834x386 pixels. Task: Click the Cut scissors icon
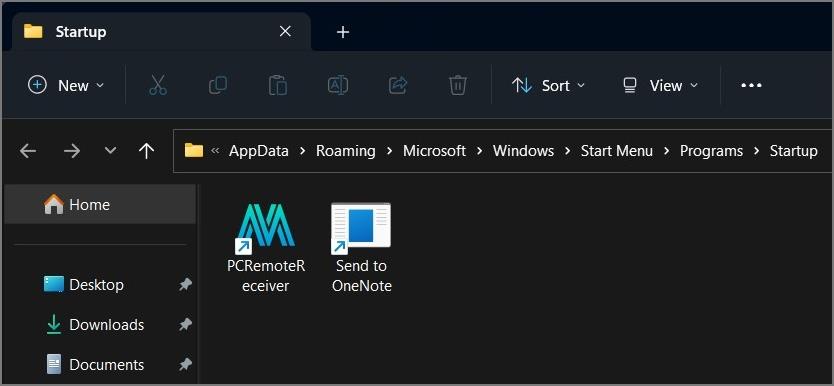(x=157, y=85)
